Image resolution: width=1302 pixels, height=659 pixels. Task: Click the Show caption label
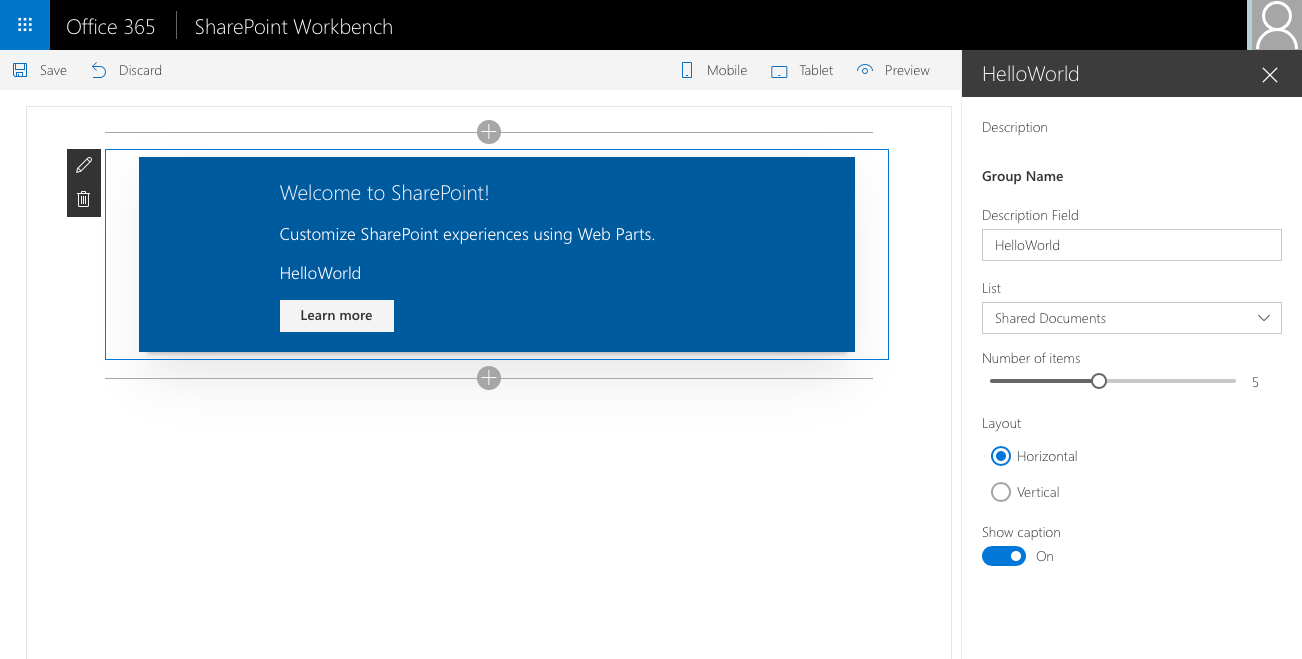[1021, 532]
